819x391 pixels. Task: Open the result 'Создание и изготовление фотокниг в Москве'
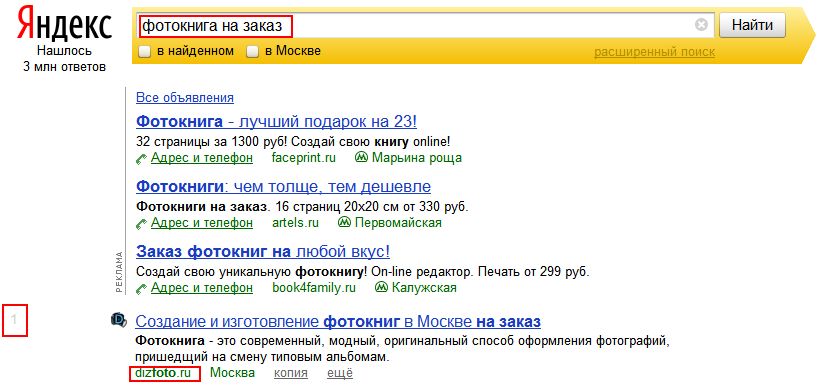(338, 321)
